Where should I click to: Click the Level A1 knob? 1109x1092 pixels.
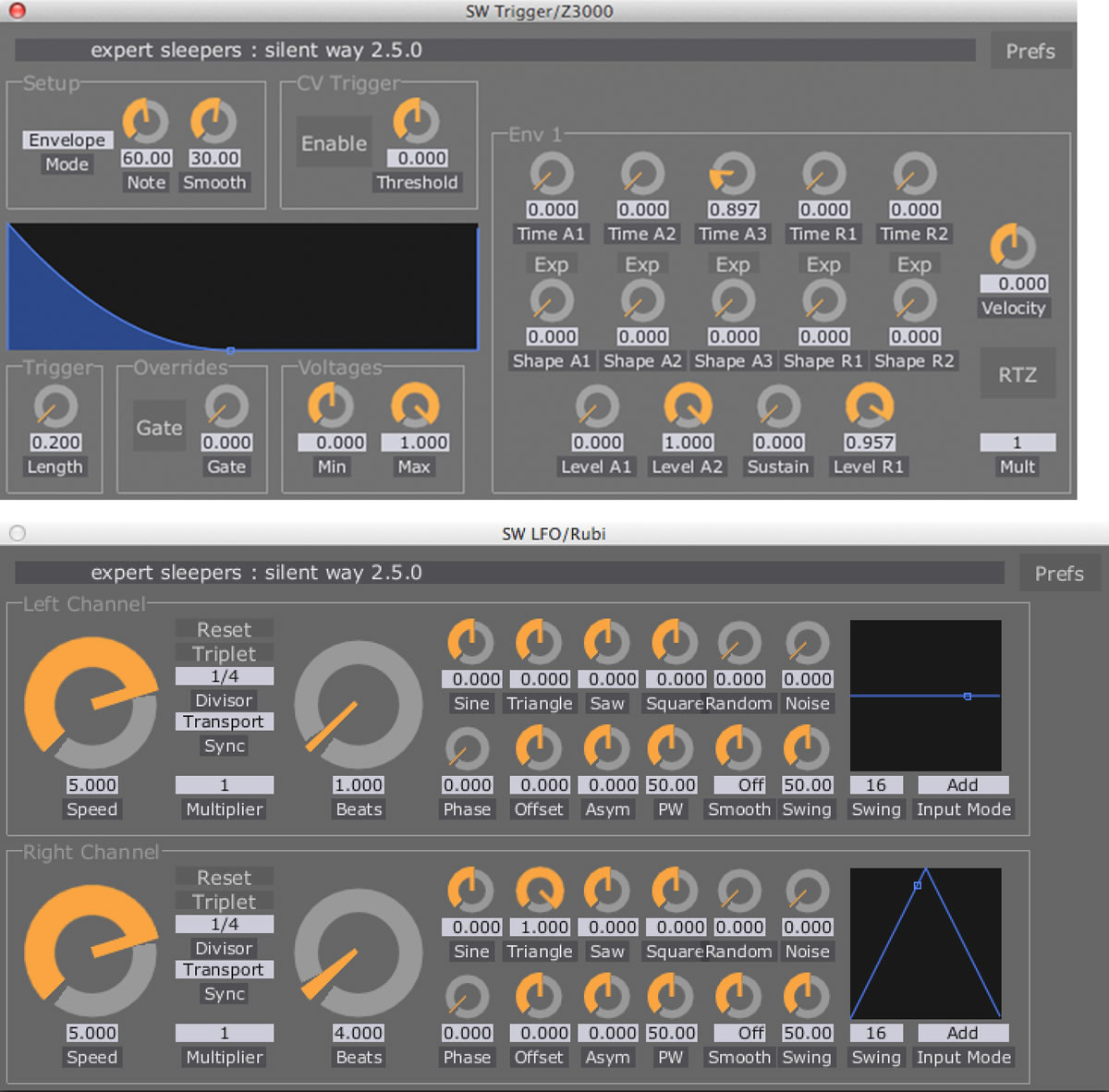coord(597,406)
